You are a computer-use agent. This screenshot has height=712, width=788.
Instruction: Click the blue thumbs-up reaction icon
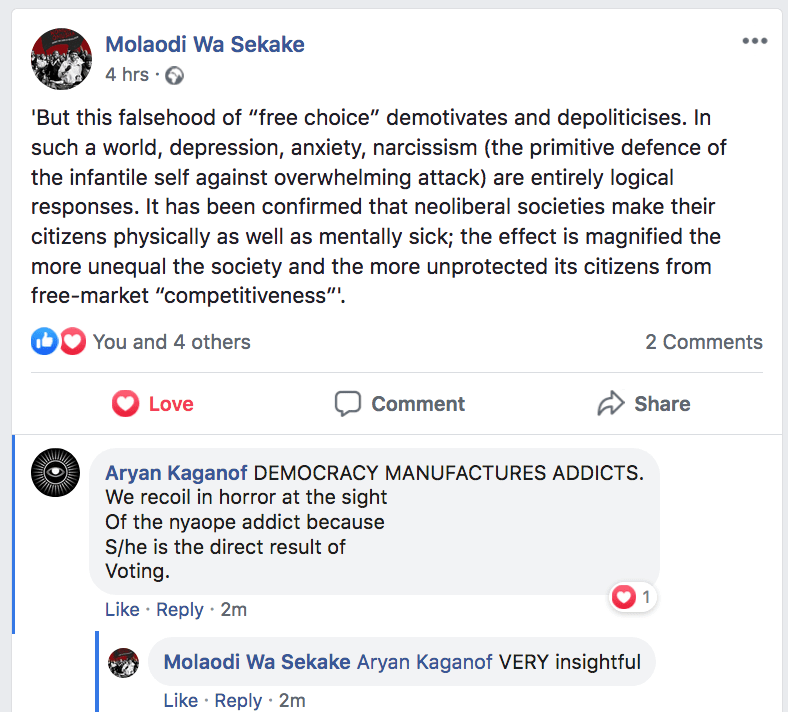pos(45,342)
